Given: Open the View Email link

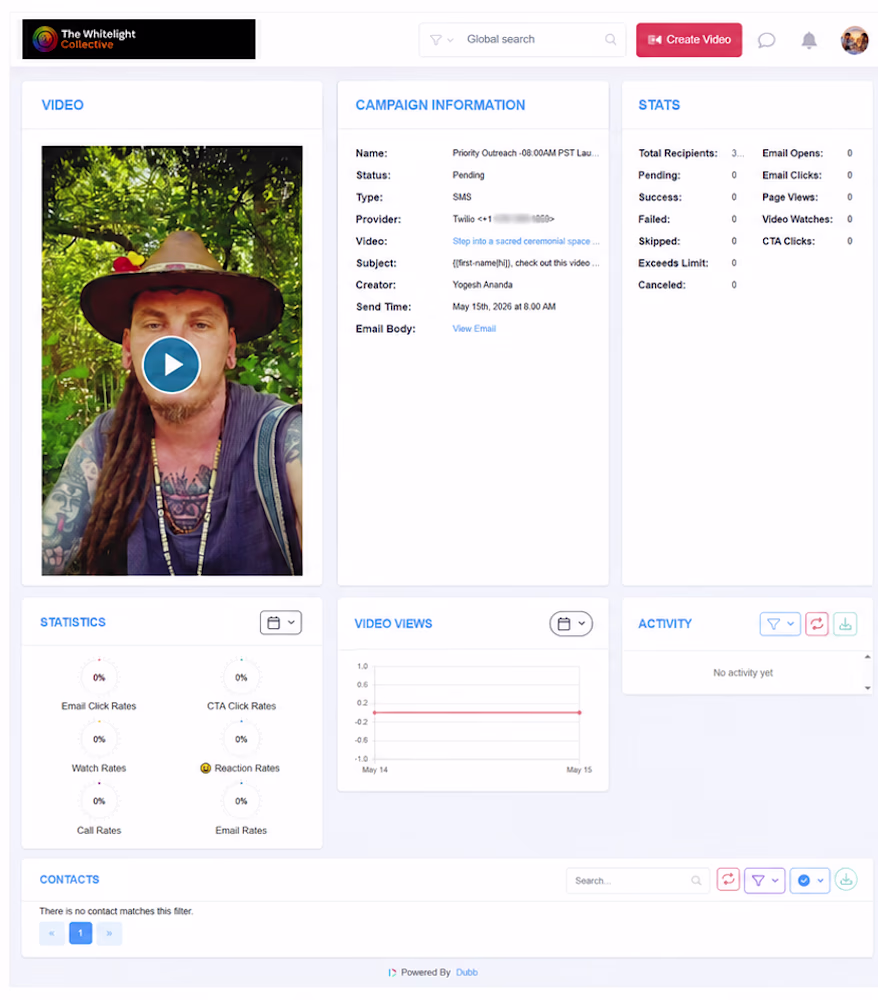Looking at the screenshot, I should [x=474, y=328].
